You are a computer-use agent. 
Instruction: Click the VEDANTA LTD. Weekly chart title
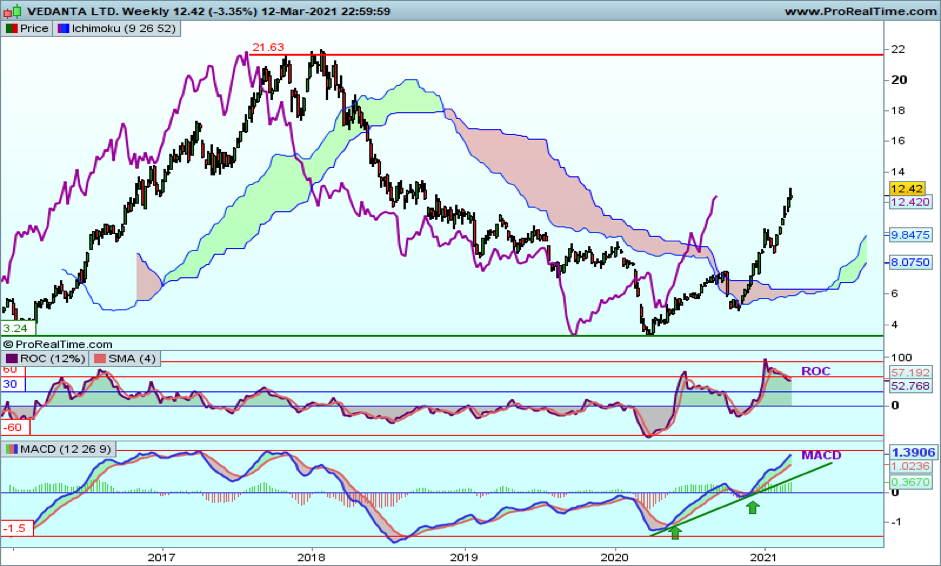pos(208,11)
